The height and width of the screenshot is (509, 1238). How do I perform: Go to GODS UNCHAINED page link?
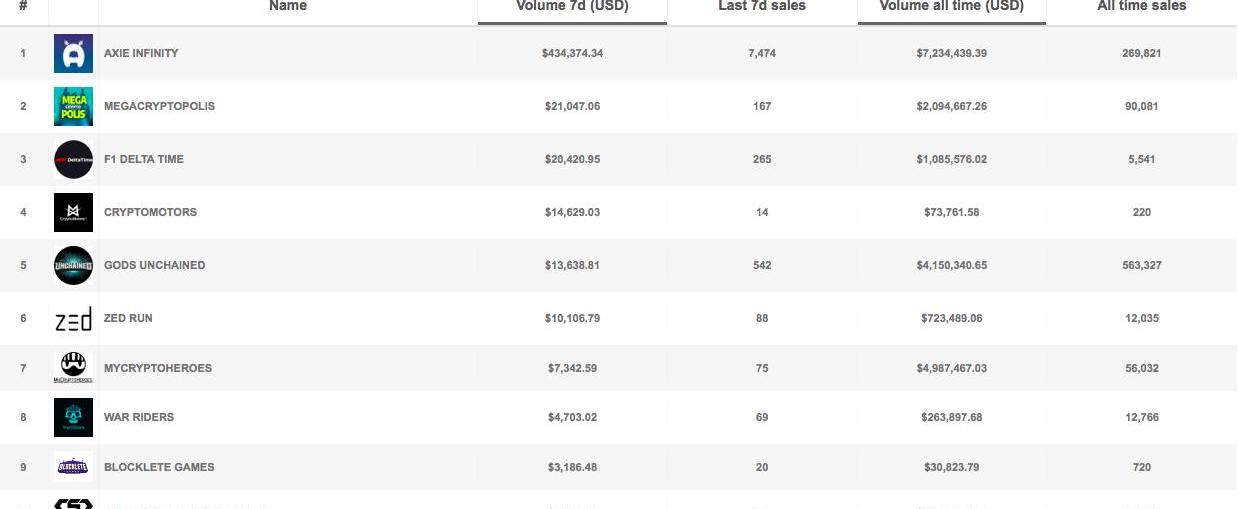(x=154, y=265)
